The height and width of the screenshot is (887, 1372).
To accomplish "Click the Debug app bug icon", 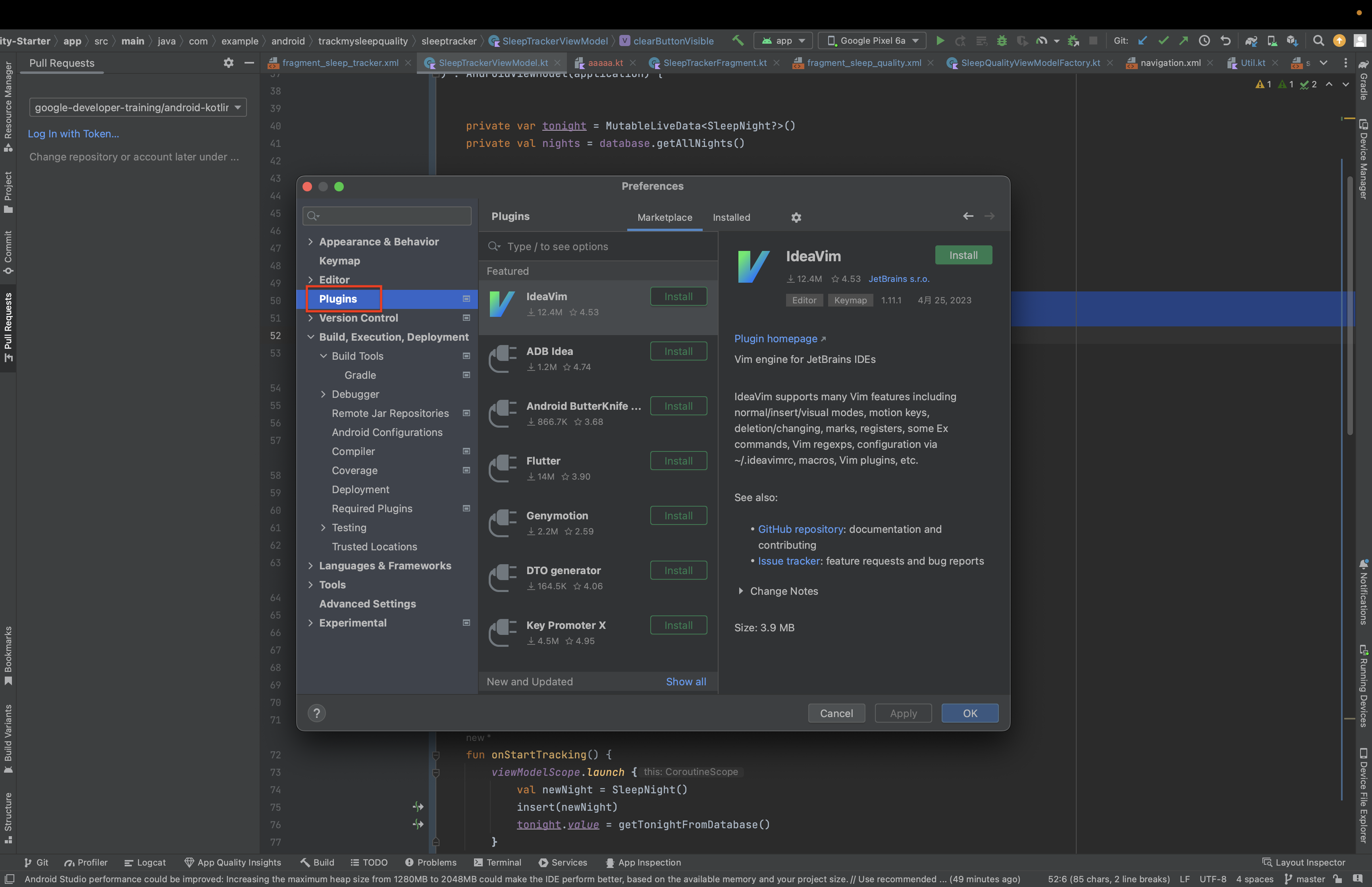I will [1002, 40].
